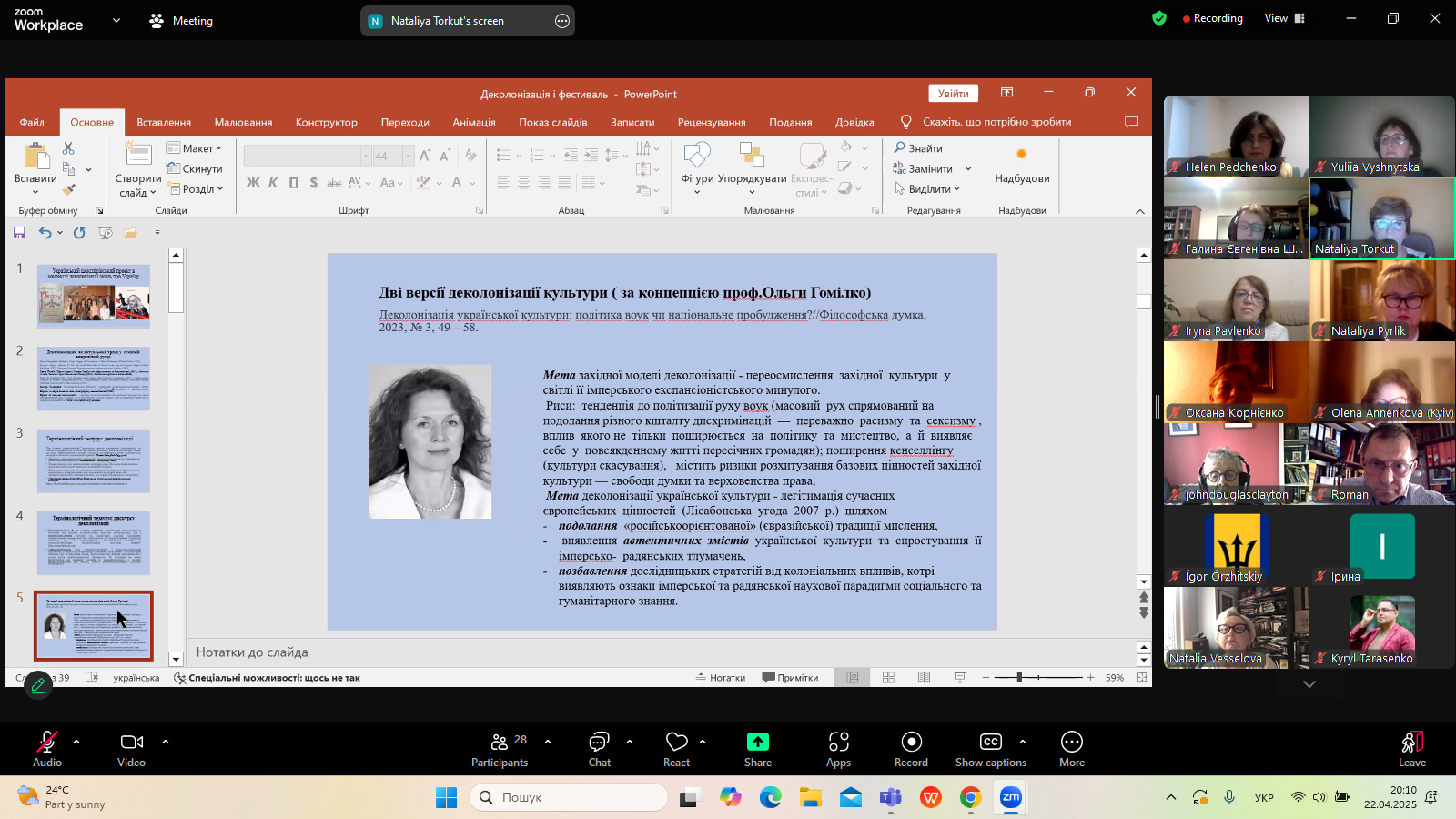Expand more participant videos with chevron

click(x=1309, y=684)
